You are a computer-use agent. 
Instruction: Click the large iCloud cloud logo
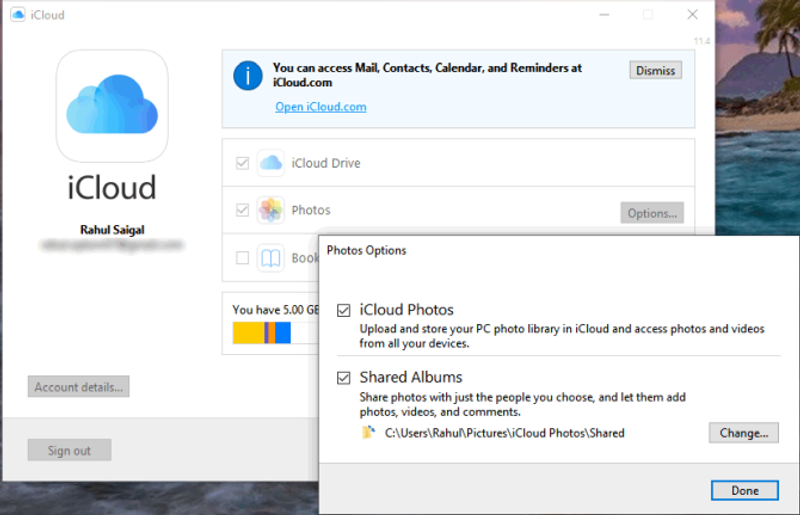tap(112, 106)
